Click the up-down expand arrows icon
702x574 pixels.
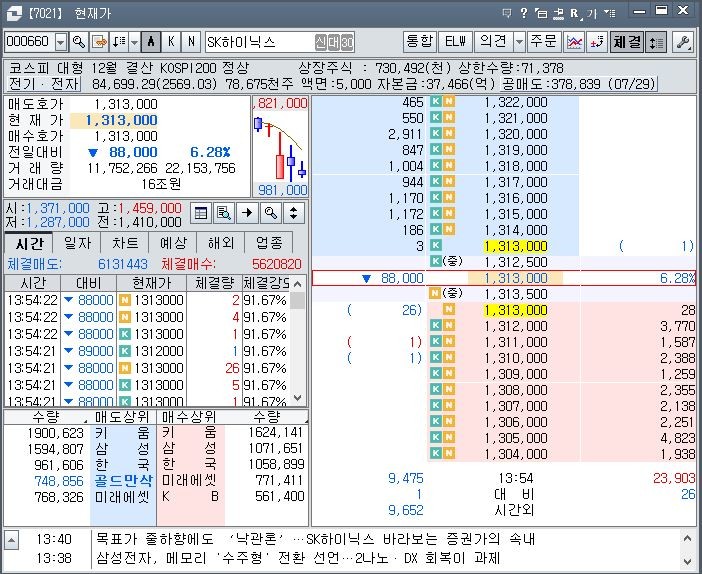(x=293, y=213)
